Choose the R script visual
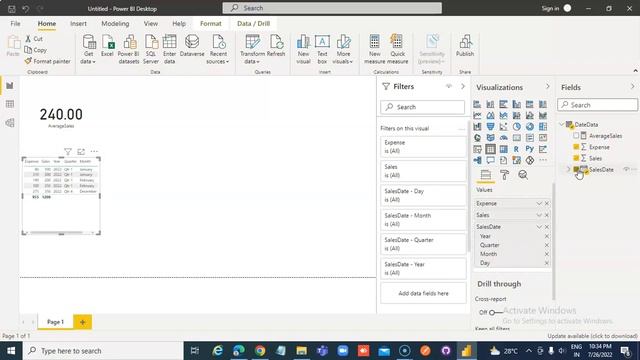This screenshot has width=640, height=360. [x=516, y=149]
